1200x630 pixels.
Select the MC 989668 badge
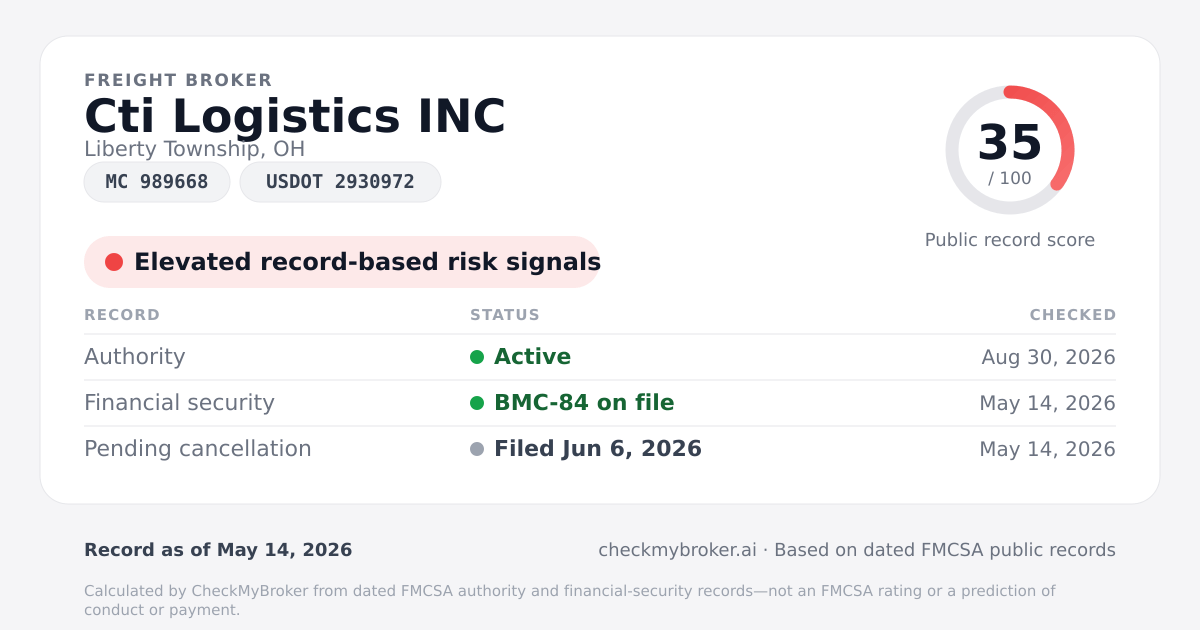click(157, 182)
